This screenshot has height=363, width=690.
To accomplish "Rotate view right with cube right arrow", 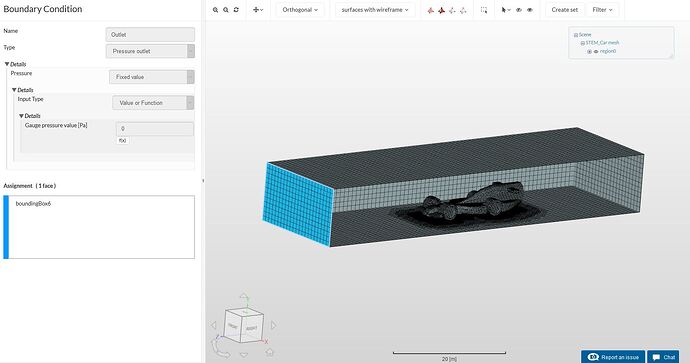I will pos(274,325).
